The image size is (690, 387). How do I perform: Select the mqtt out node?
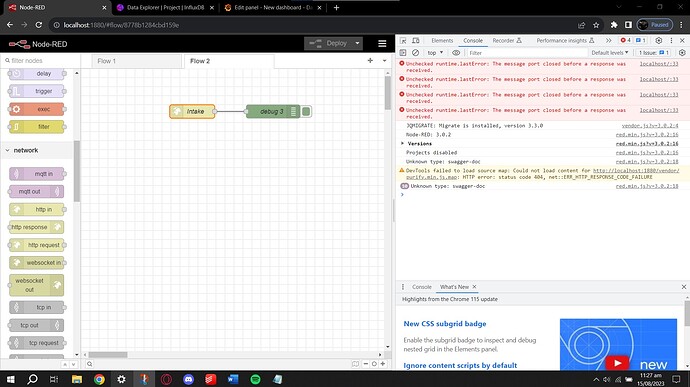click(x=37, y=192)
